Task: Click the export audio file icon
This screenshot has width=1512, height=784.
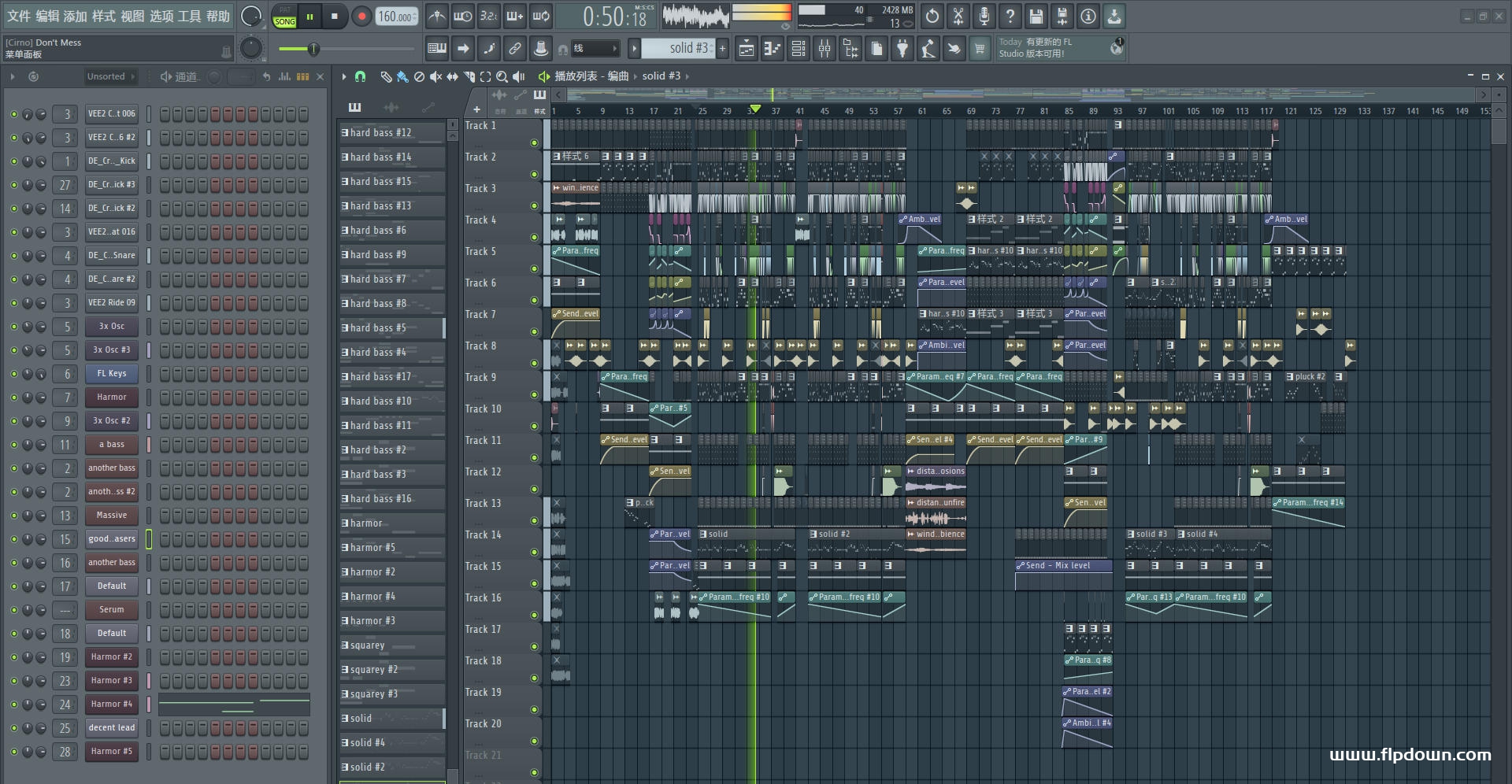Action: [1062, 16]
